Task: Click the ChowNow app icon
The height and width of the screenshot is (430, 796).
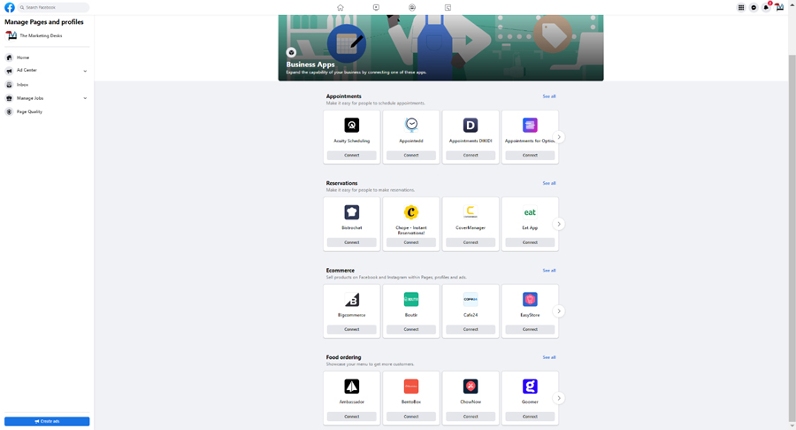Action: coord(471,386)
